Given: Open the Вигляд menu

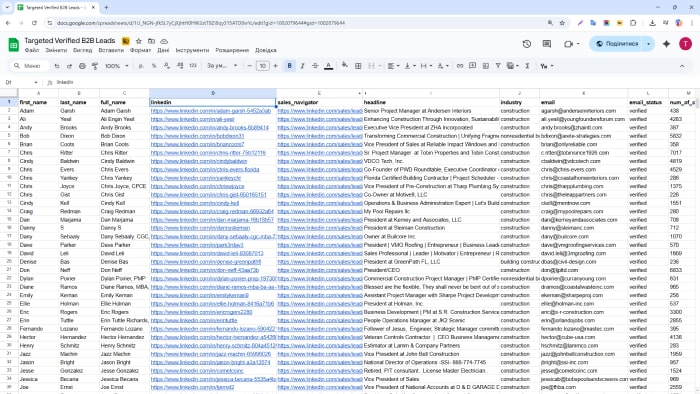Looking at the screenshot, I should tap(83, 50).
